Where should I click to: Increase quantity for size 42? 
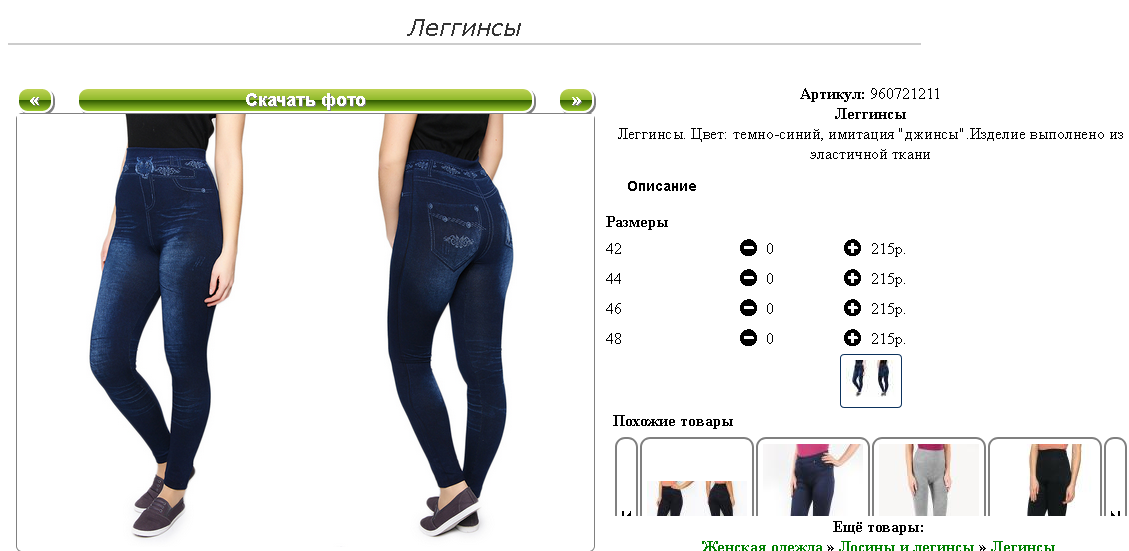coord(852,248)
